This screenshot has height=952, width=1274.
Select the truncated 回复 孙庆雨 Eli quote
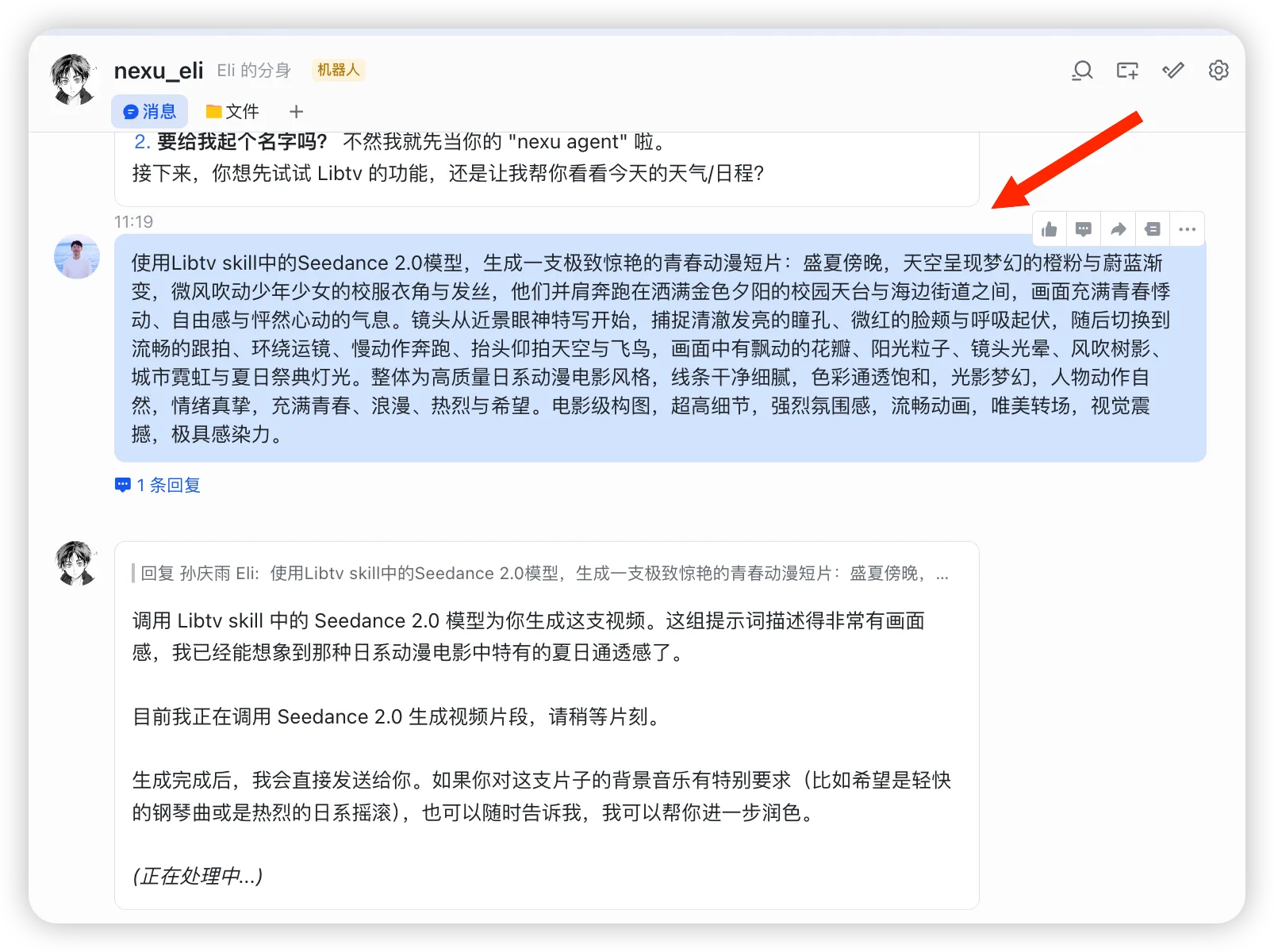(x=539, y=573)
